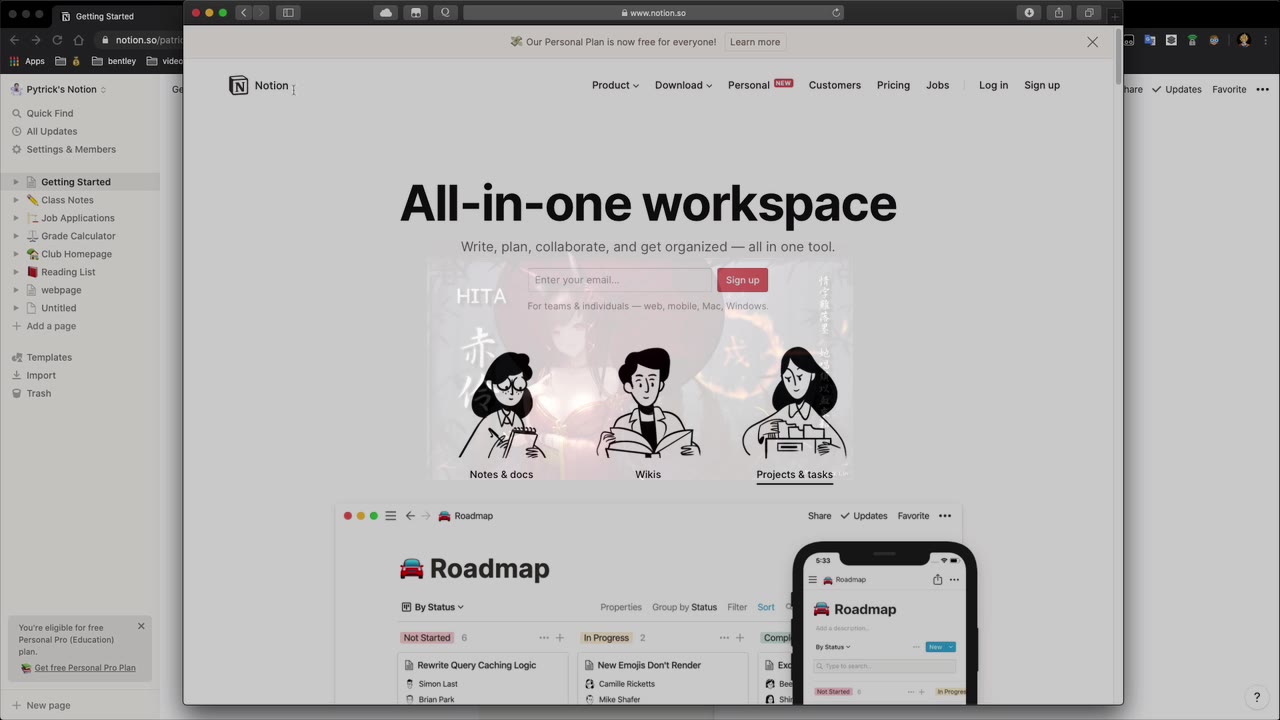The image size is (1280, 720).
Task: Click the Rewrite Query Caching Logic card
Action: click(483, 678)
